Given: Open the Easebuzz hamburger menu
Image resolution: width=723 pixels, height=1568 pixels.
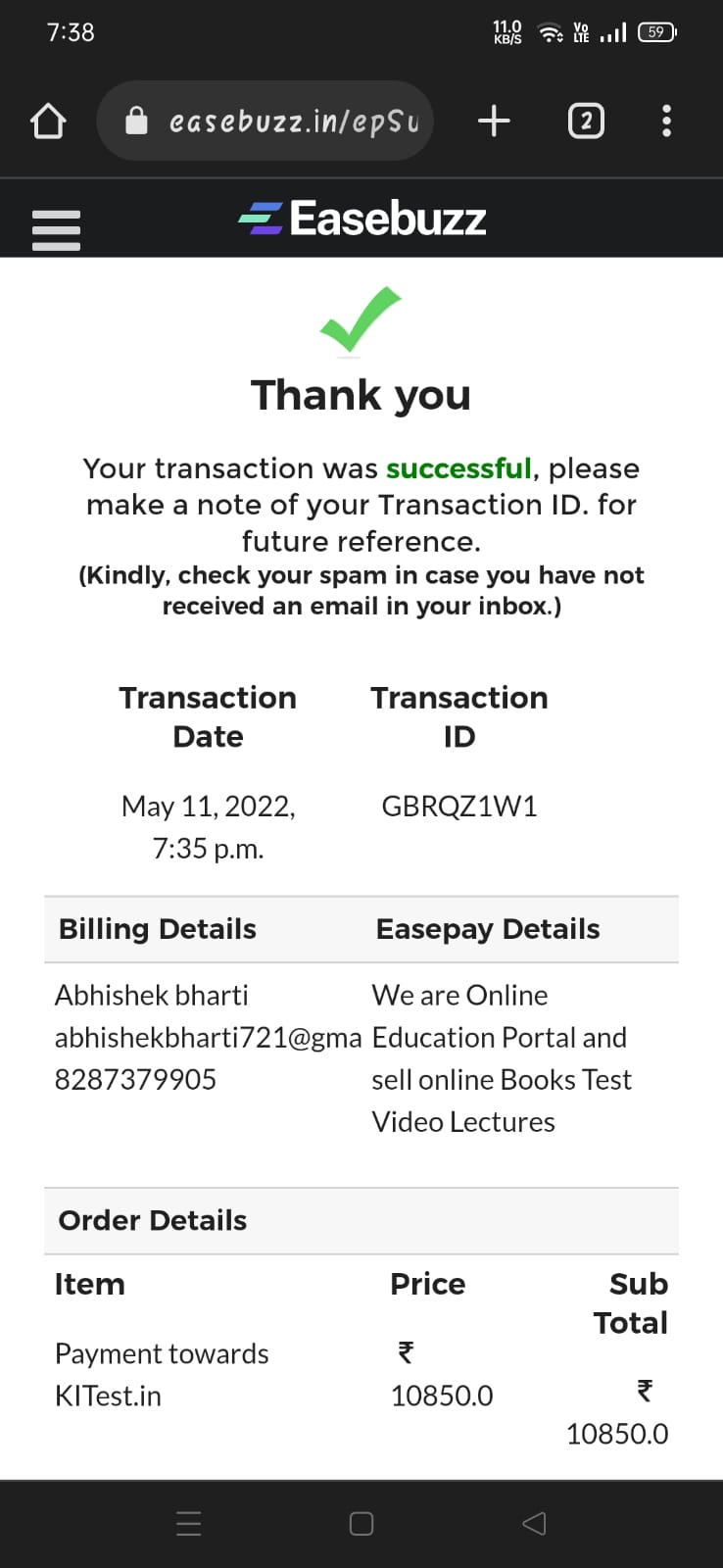Looking at the screenshot, I should pos(56,230).
